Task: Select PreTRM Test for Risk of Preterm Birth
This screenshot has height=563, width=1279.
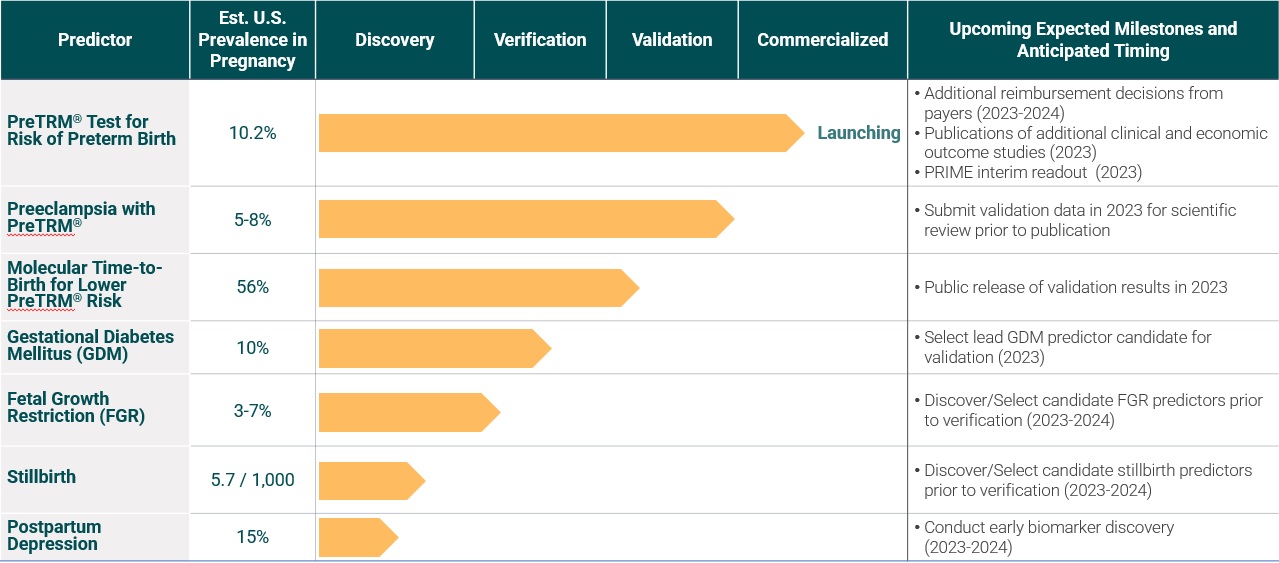Action: pos(91,131)
